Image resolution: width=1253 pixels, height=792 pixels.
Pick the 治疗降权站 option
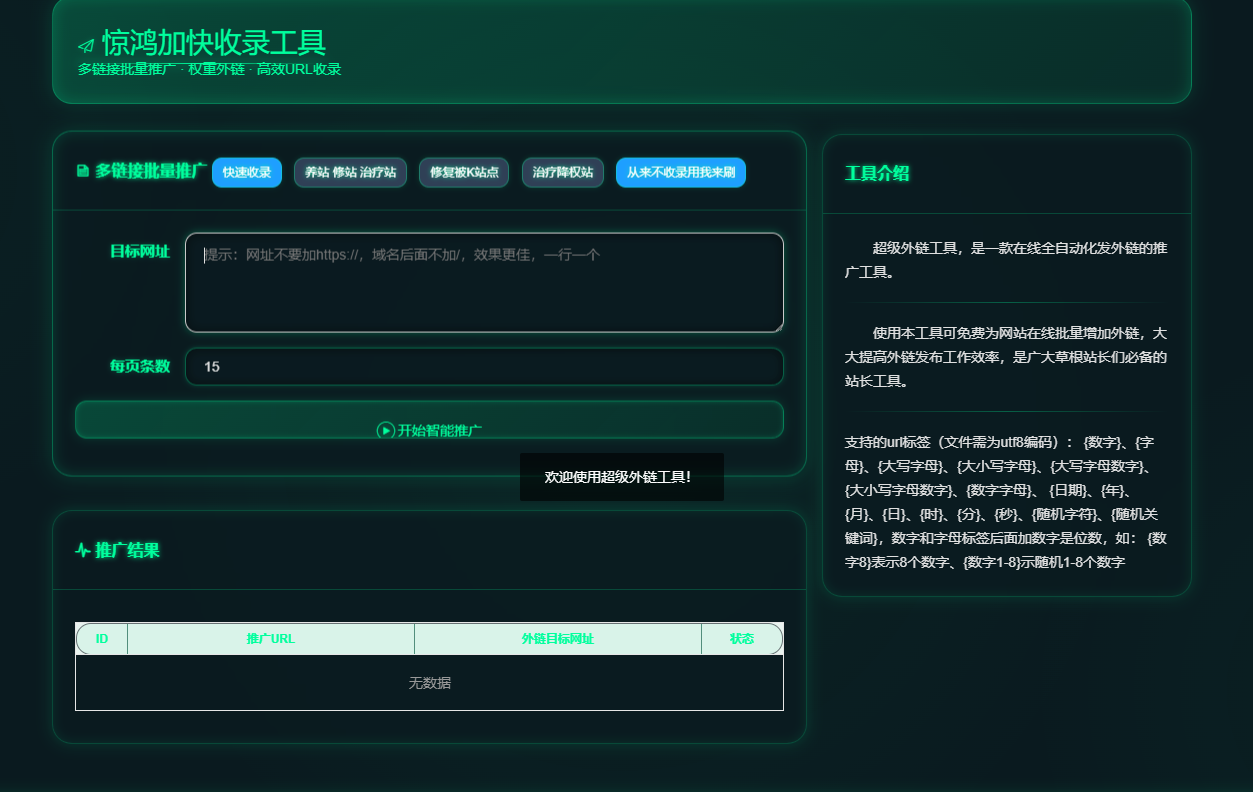(x=563, y=172)
